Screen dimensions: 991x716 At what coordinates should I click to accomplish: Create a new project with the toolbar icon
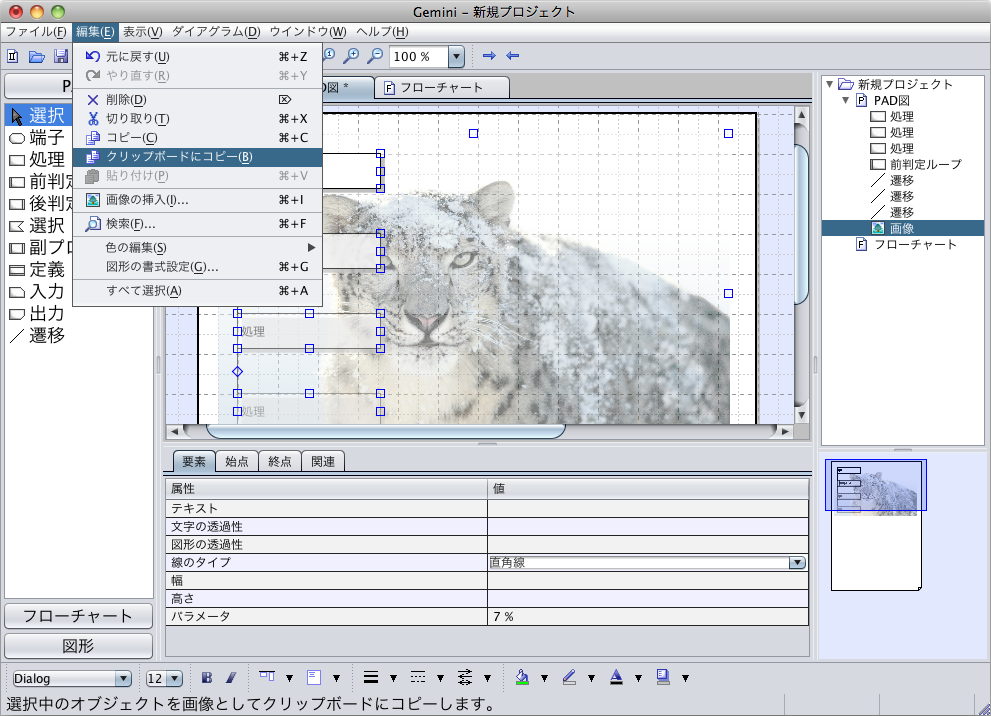tap(13, 56)
